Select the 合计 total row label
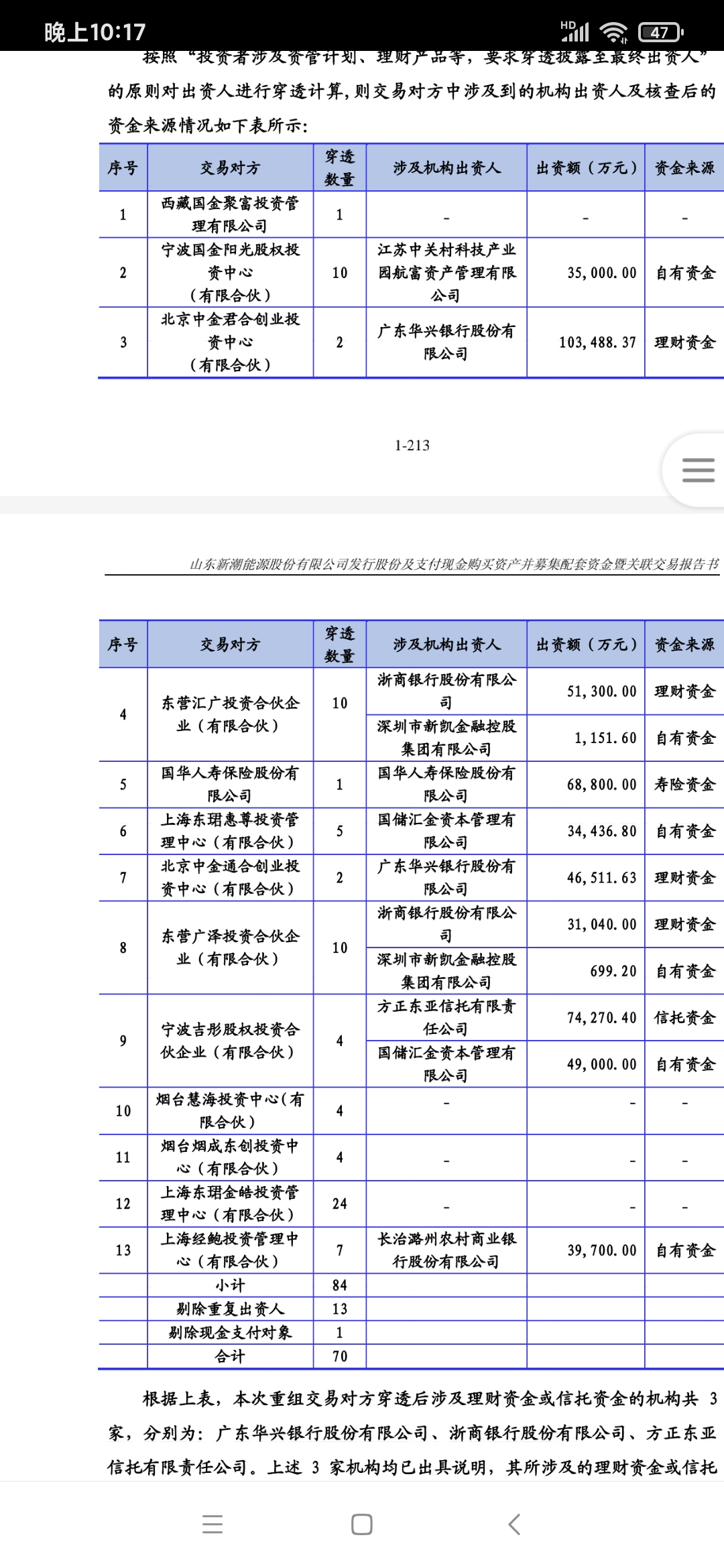This screenshot has height=1568, width=724. pyautogui.click(x=230, y=1356)
